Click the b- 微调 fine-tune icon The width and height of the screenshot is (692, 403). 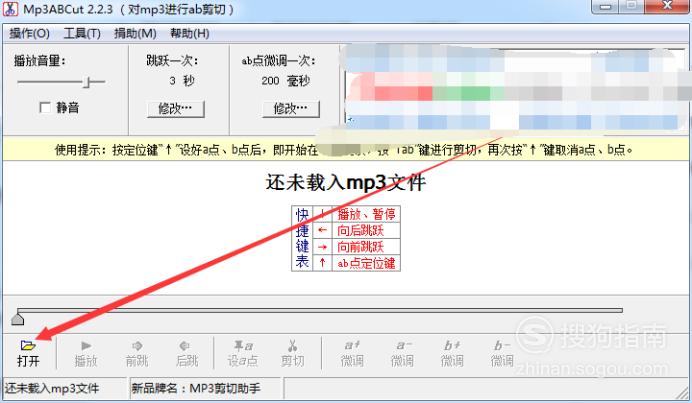(502, 345)
